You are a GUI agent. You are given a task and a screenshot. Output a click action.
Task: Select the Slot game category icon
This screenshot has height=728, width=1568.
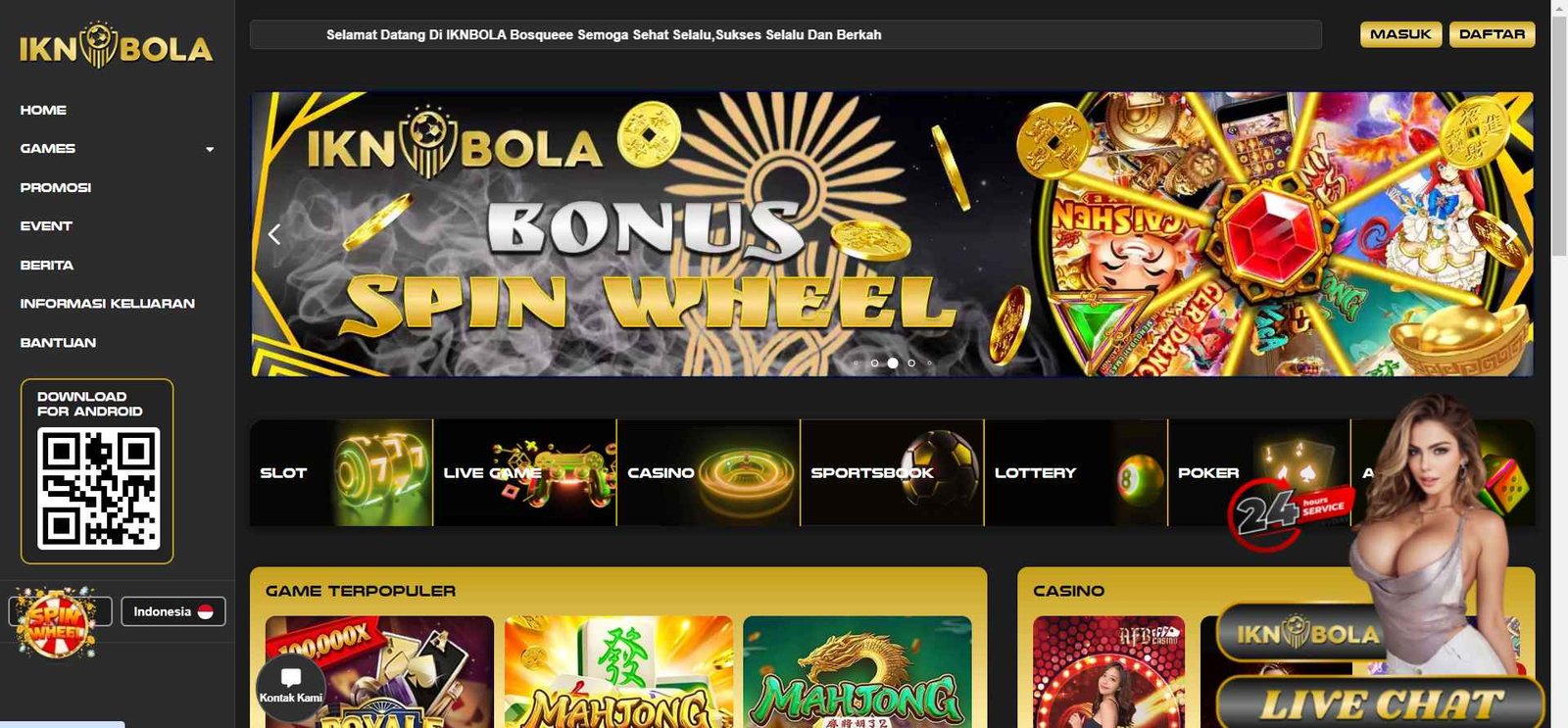tap(341, 472)
